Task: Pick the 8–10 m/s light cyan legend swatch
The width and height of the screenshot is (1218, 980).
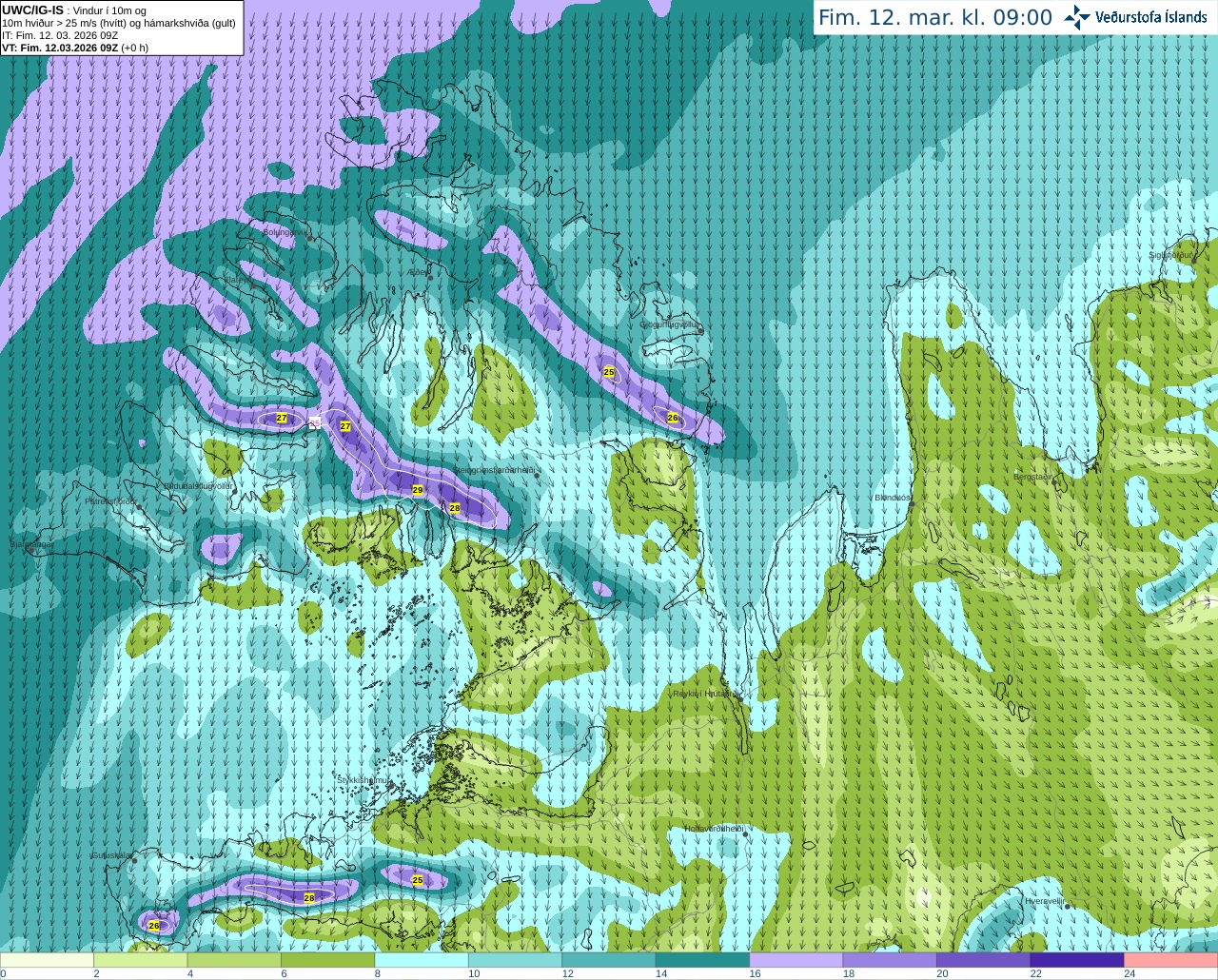Action: click(x=422, y=960)
